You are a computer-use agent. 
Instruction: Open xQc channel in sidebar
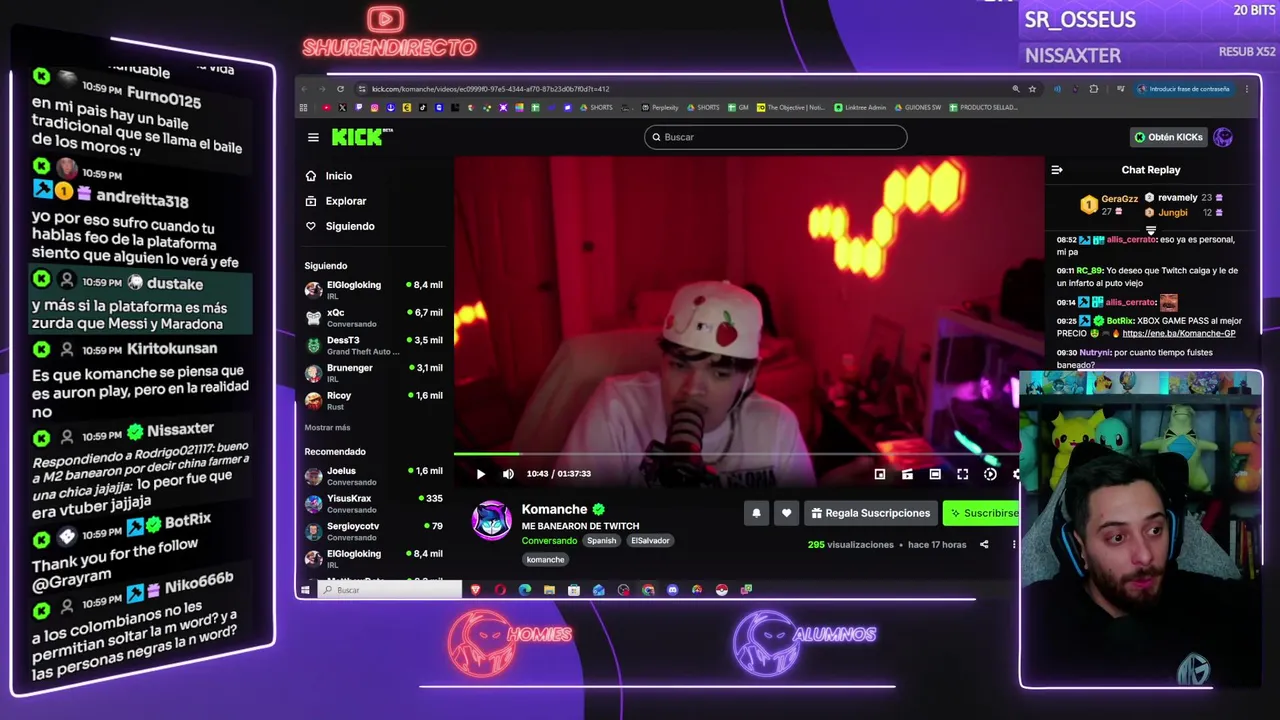[x=373, y=317]
